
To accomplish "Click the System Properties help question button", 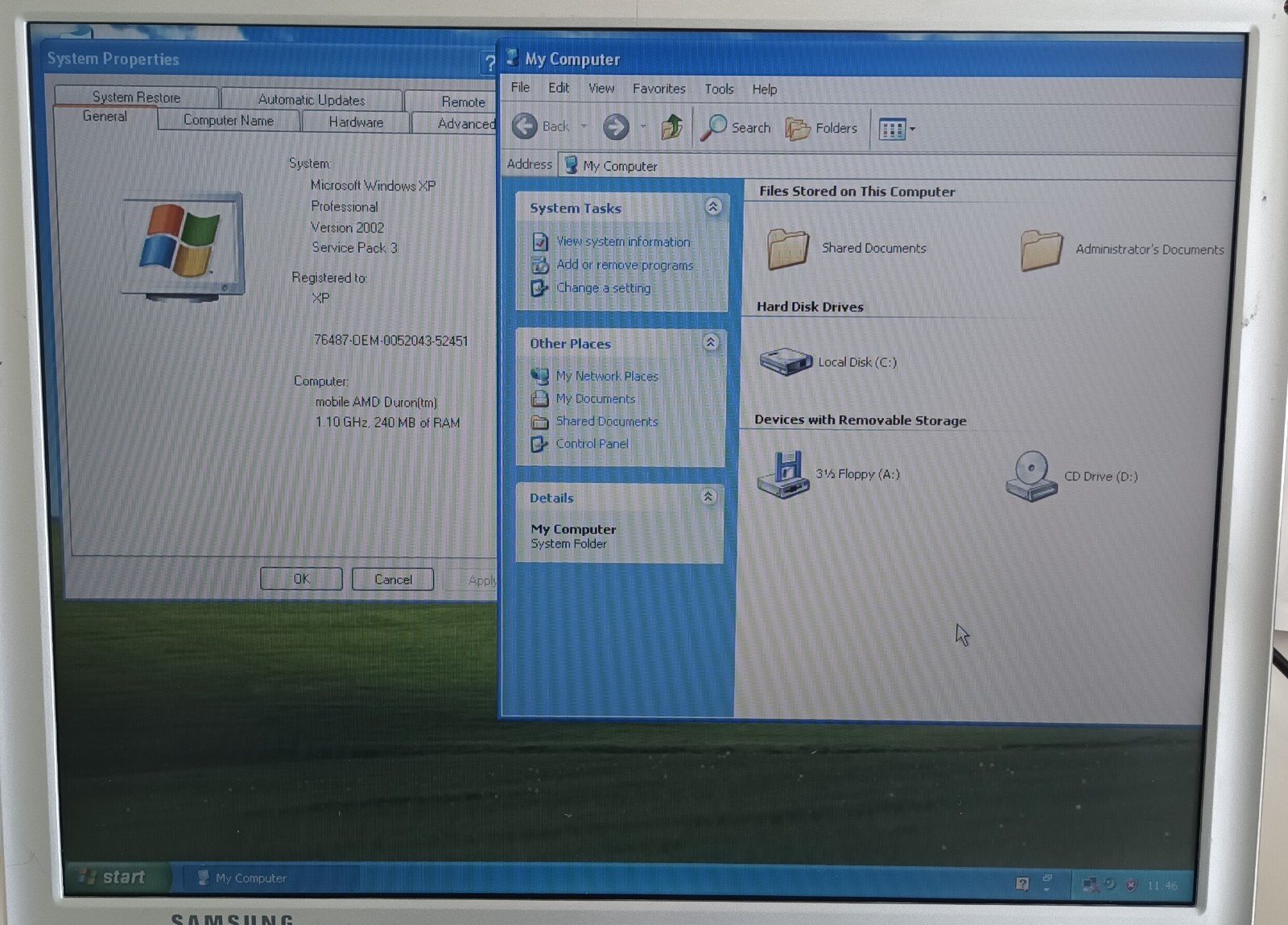I will 489,62.
